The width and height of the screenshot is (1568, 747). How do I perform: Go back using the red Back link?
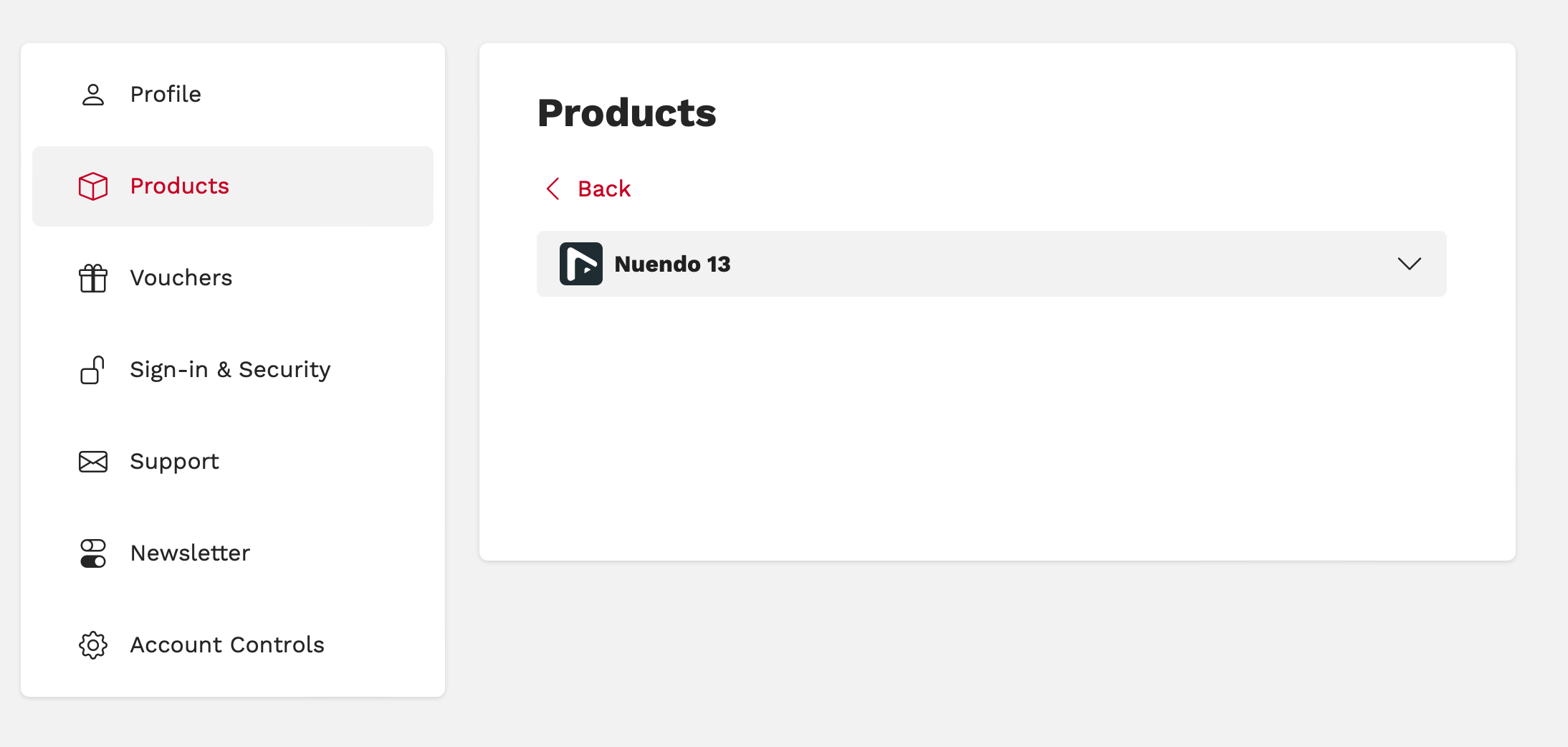point(603,189)
